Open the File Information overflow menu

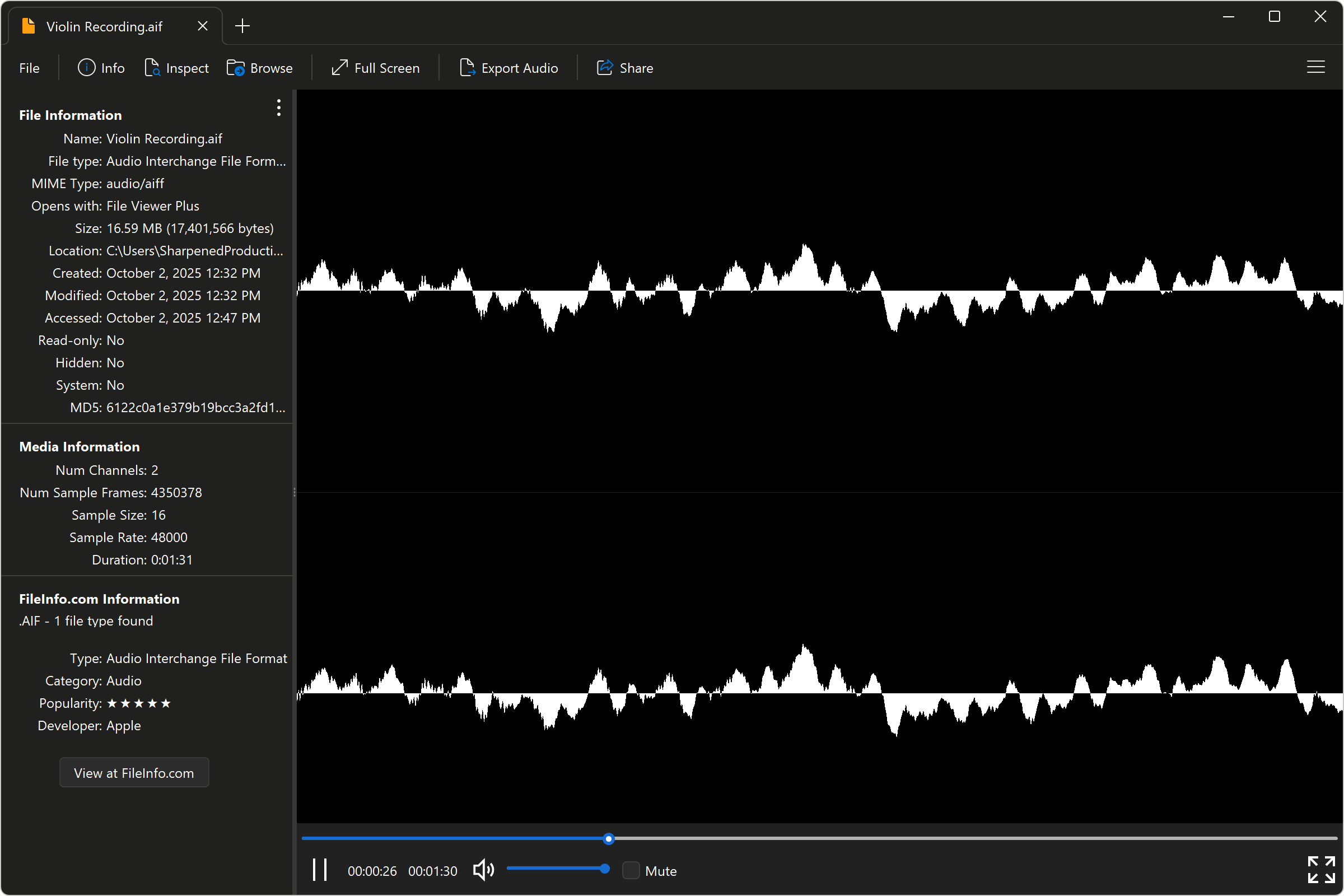click(x=278, y=108)
